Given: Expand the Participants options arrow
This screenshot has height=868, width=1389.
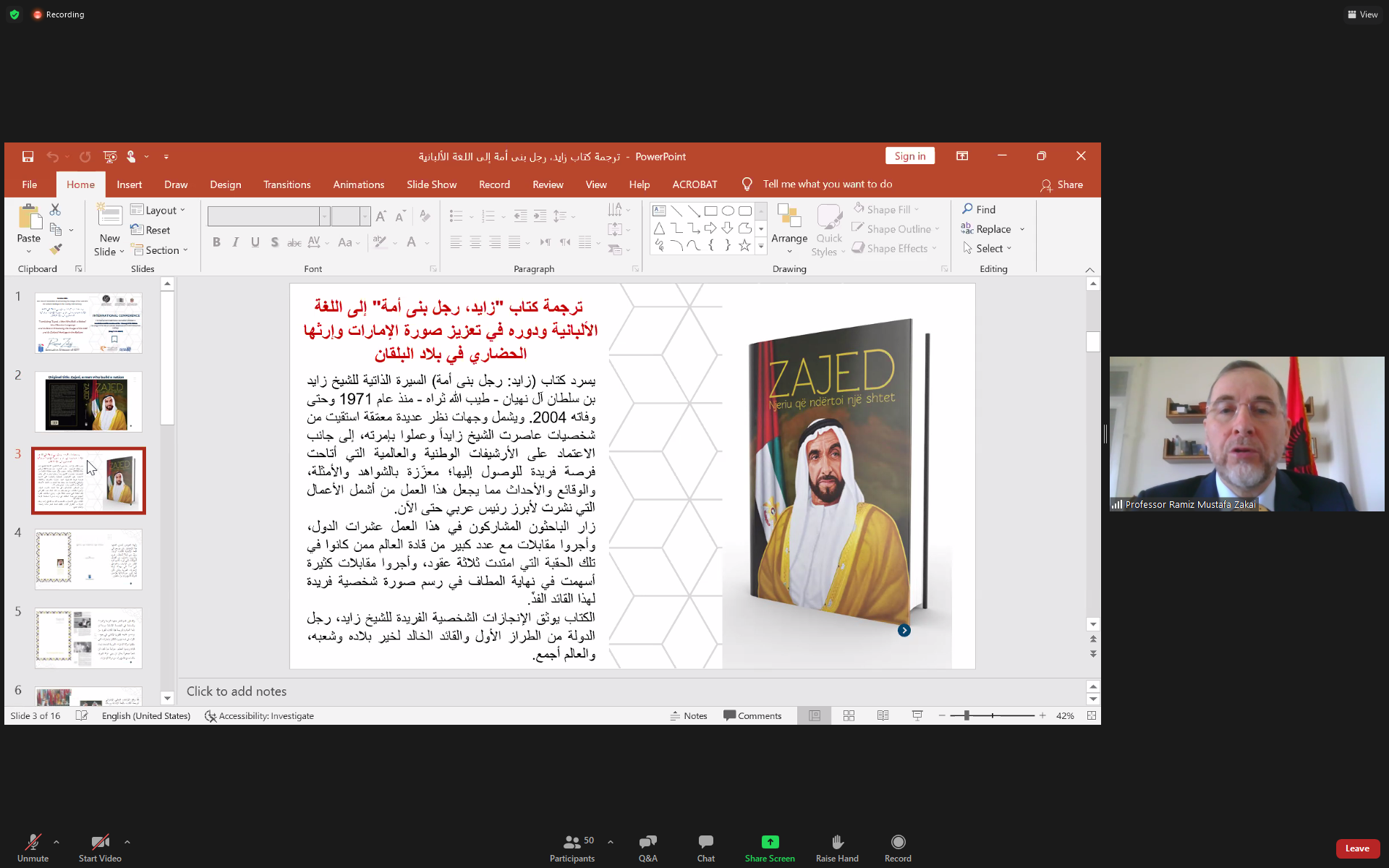Looking at the screenshot, I should tap(611, 841).
